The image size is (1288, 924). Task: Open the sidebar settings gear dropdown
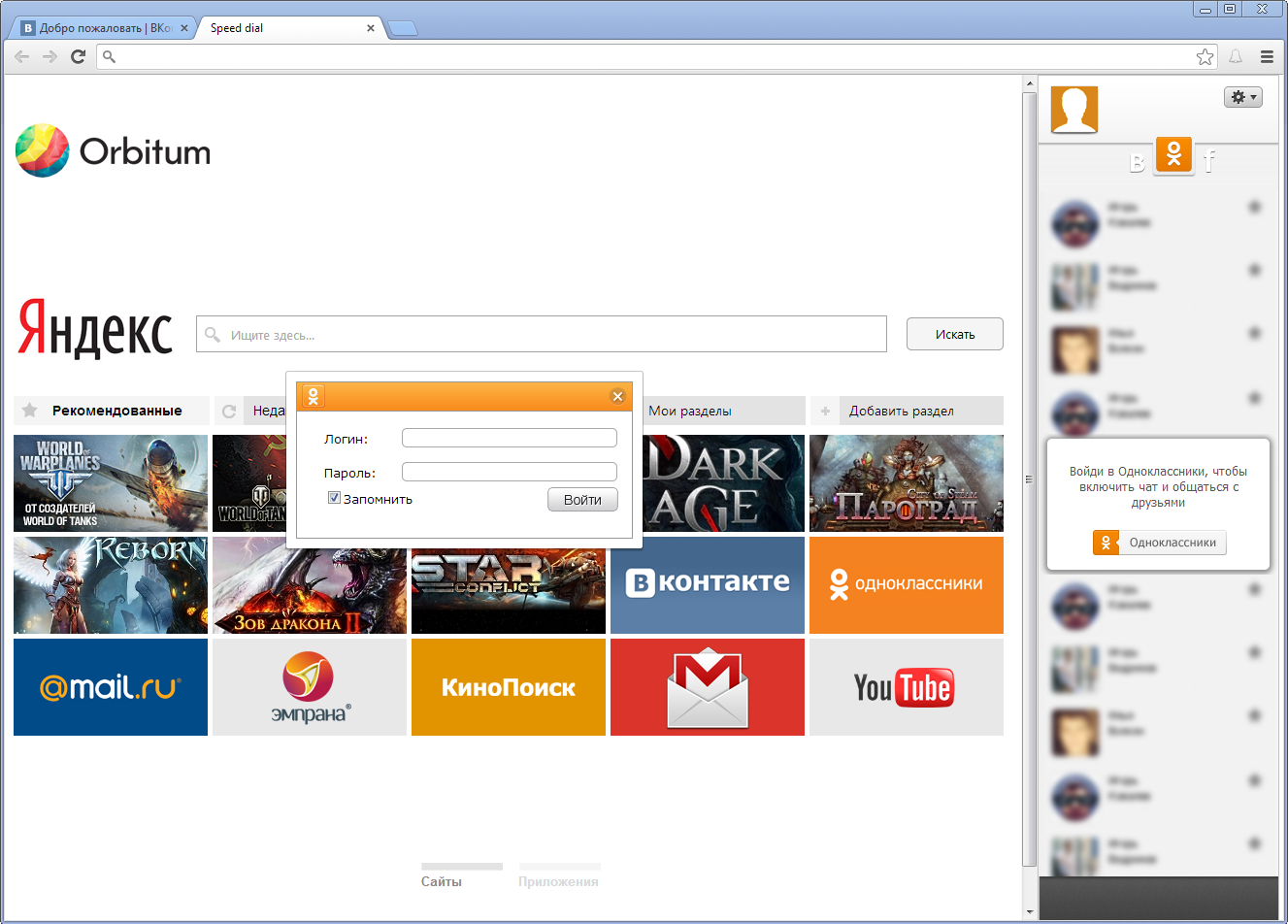[x=1243, y=97]
